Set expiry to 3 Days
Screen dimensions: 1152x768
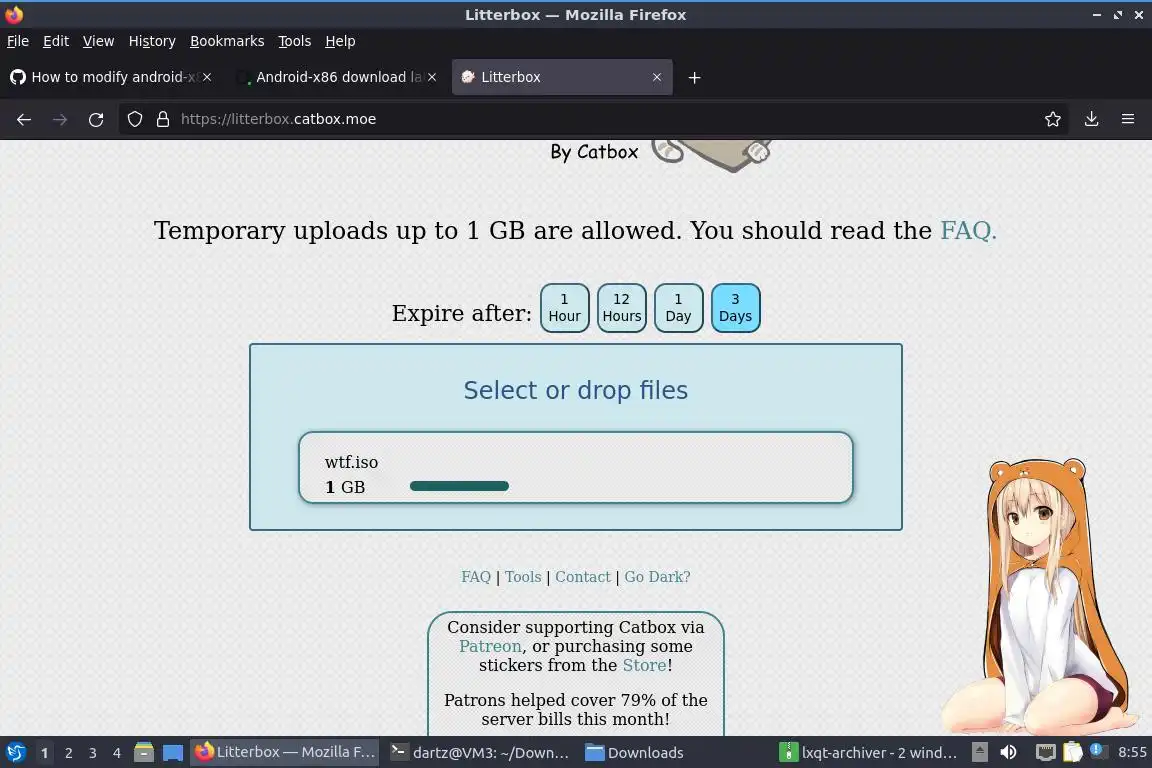point(735,308)
